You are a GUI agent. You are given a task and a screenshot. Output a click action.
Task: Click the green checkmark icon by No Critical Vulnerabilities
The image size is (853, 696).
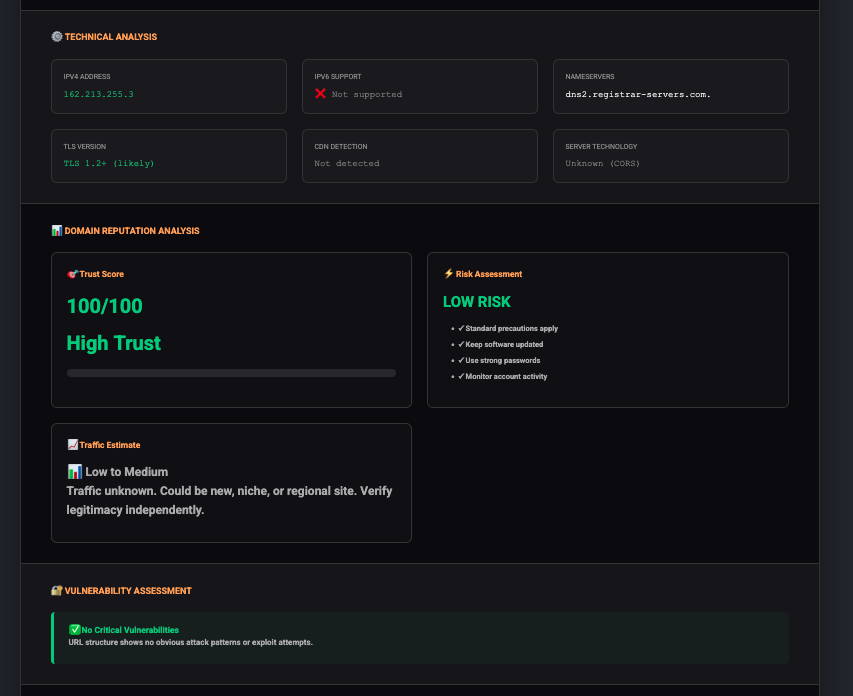tap(75, 630)
